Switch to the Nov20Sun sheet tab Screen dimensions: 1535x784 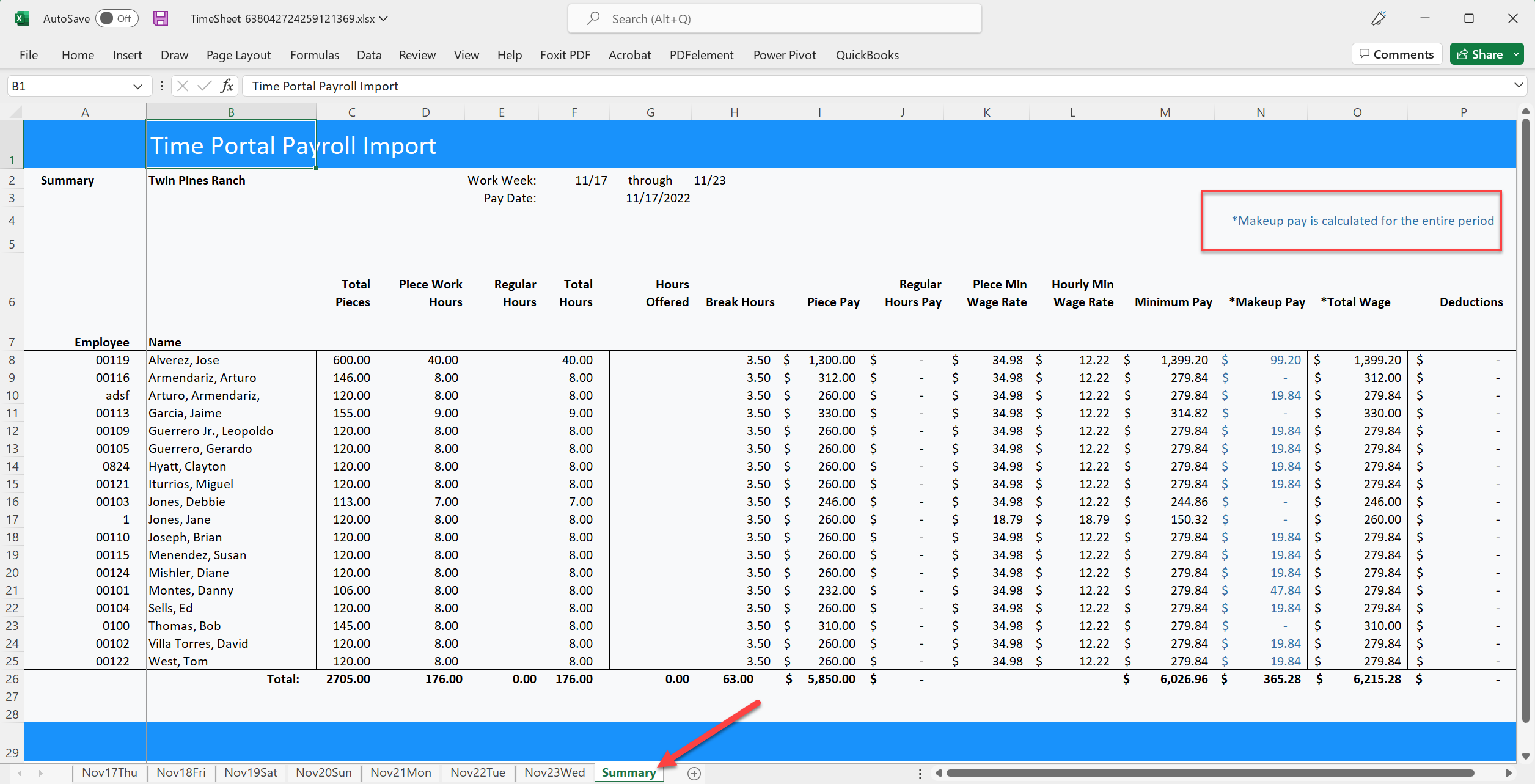324,772
